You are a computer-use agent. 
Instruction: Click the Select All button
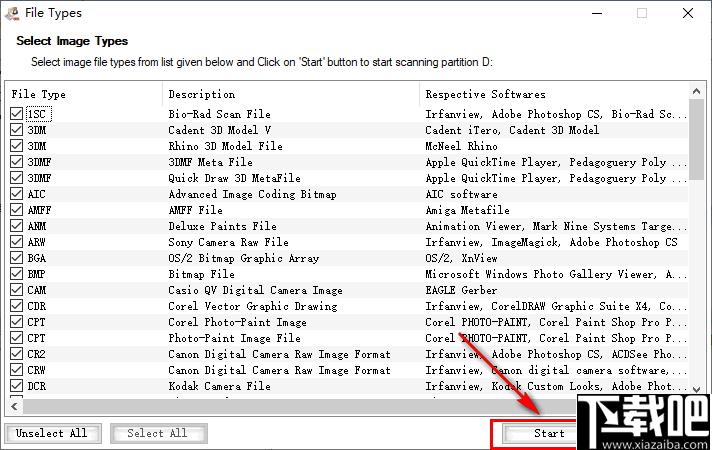pyautogui.click(x=158, y=433)
